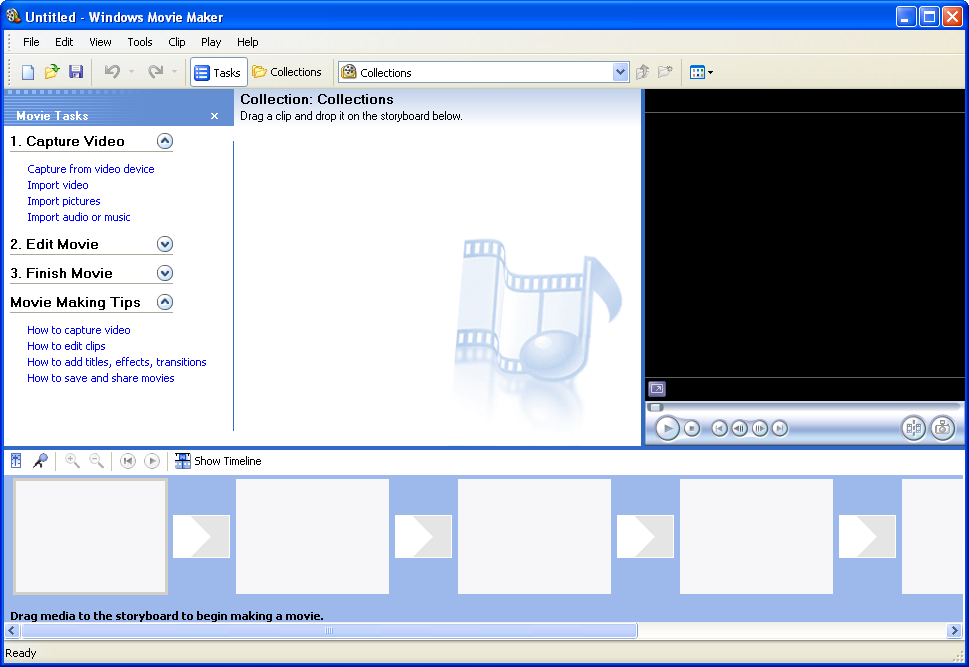The image size is (969, 667).
Task: Open the View menu
Action: click(x=100, y=42)
